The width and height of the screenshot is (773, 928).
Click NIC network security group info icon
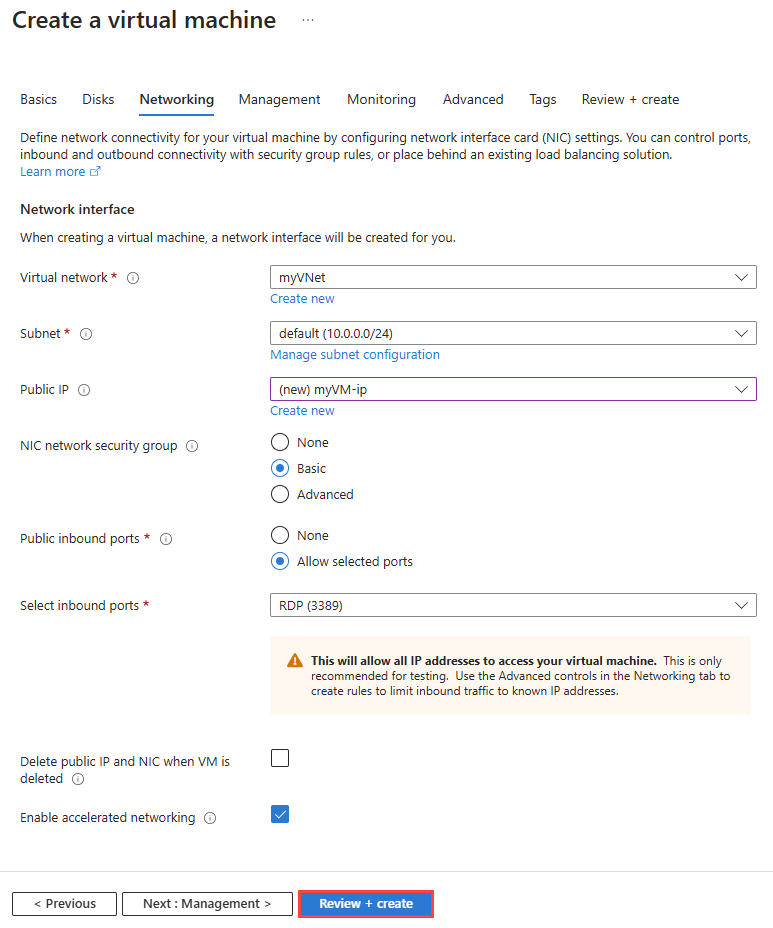[x=192, y=446]
